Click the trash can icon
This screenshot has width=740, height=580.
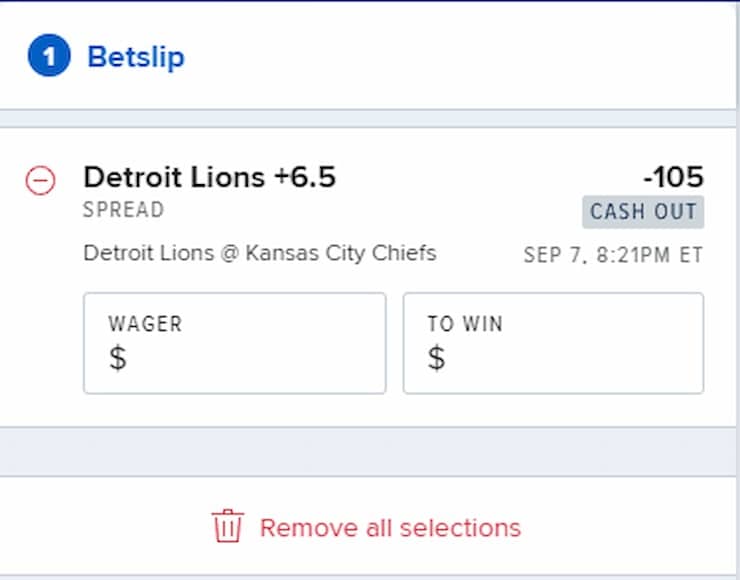227,526
